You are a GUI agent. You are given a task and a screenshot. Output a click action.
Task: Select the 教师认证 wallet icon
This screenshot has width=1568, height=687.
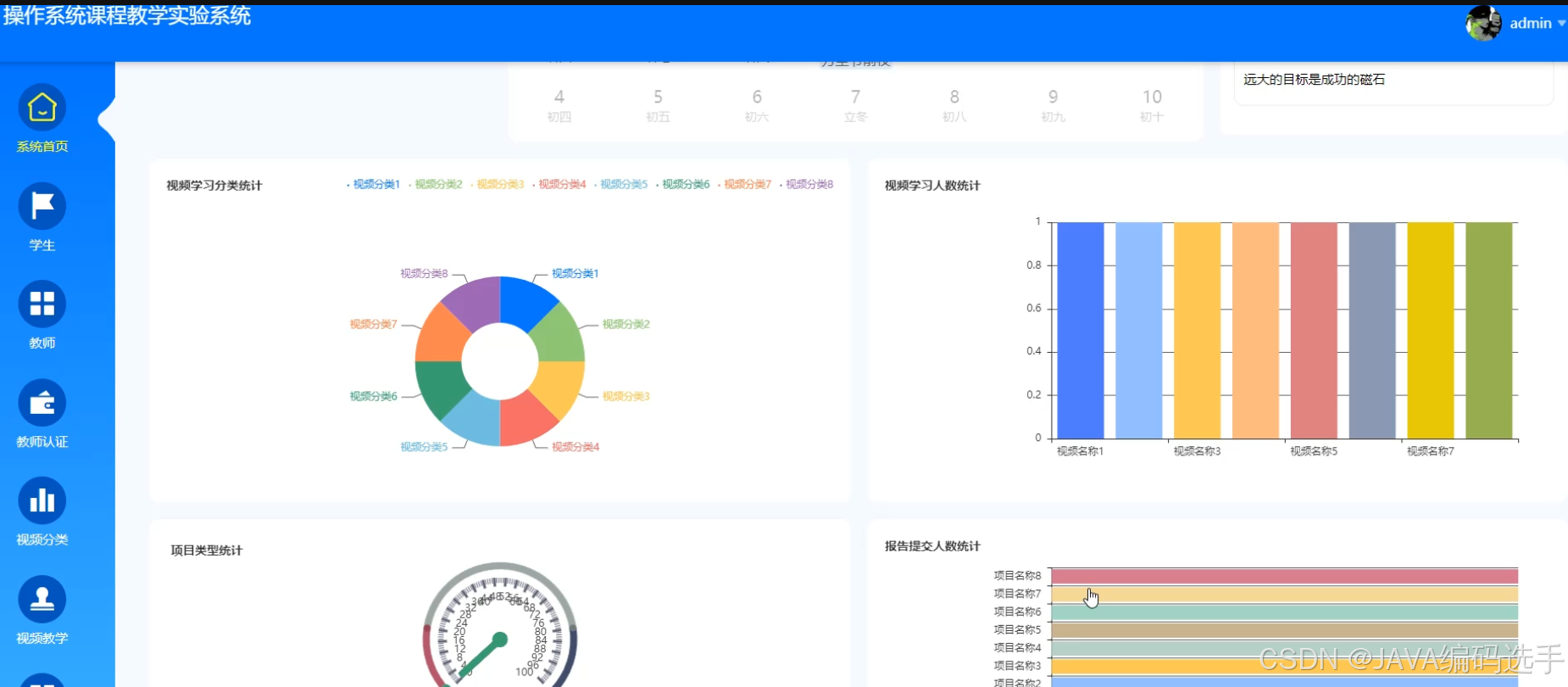click(x=42, y=403)
